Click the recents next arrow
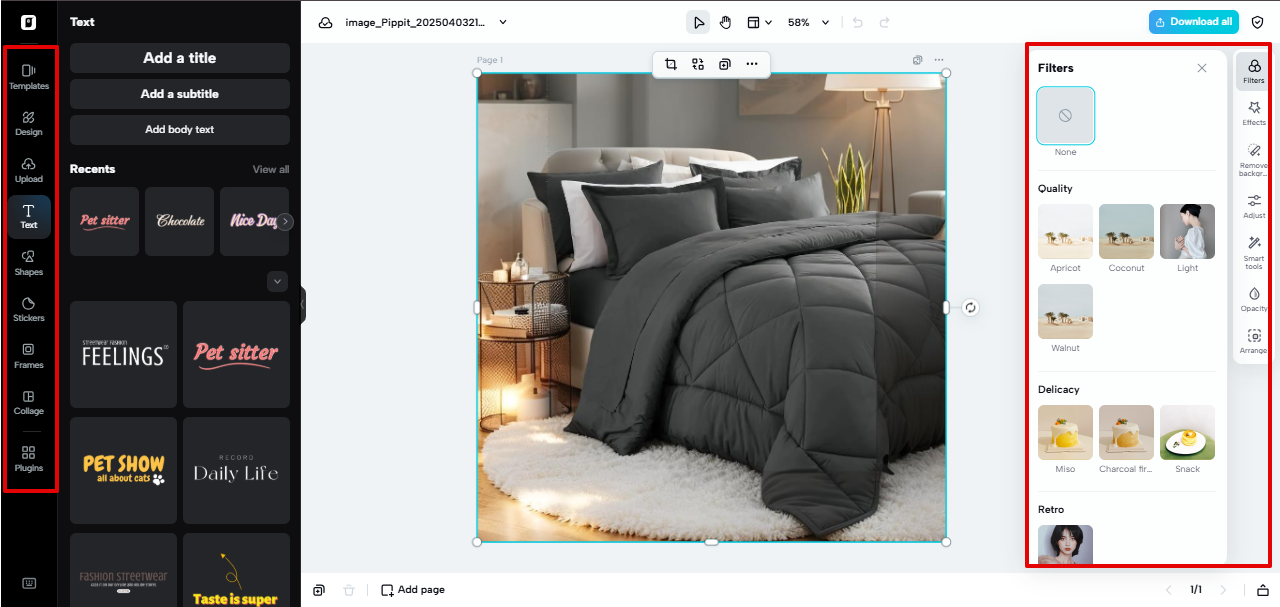Viewport: 1280px width, 607px height. (x=286, y=221)
